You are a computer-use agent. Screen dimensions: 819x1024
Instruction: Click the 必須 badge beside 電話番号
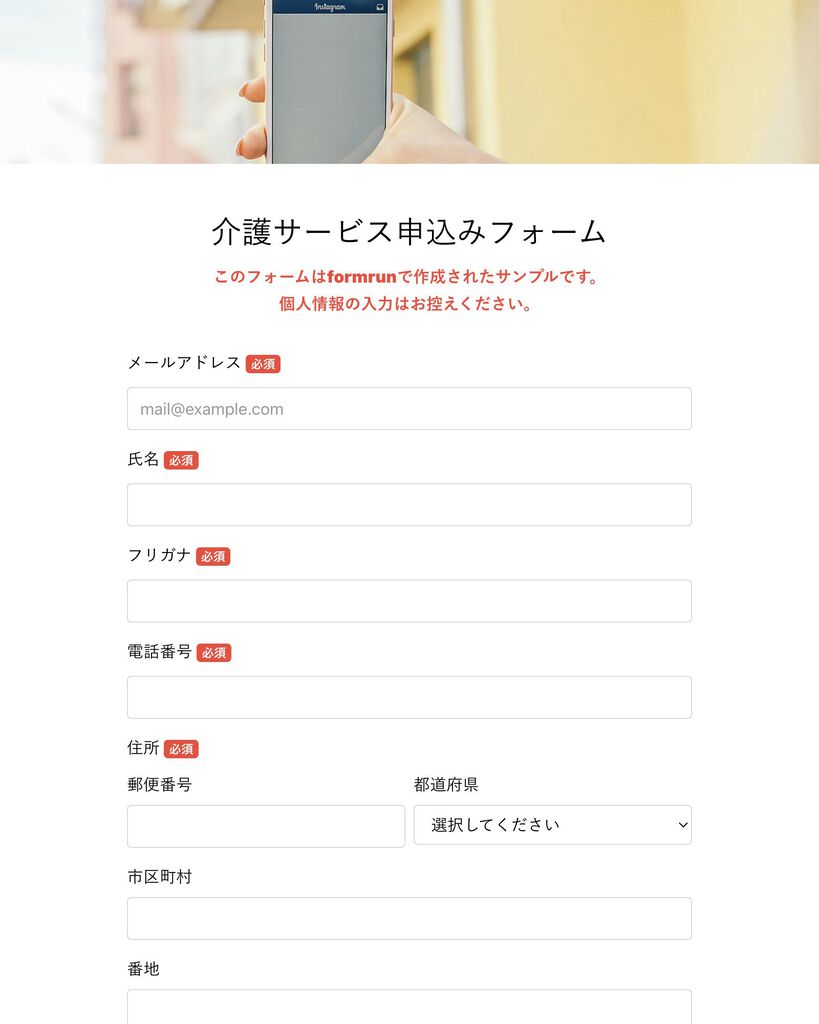pyautogui.click(x=214, y=652)
